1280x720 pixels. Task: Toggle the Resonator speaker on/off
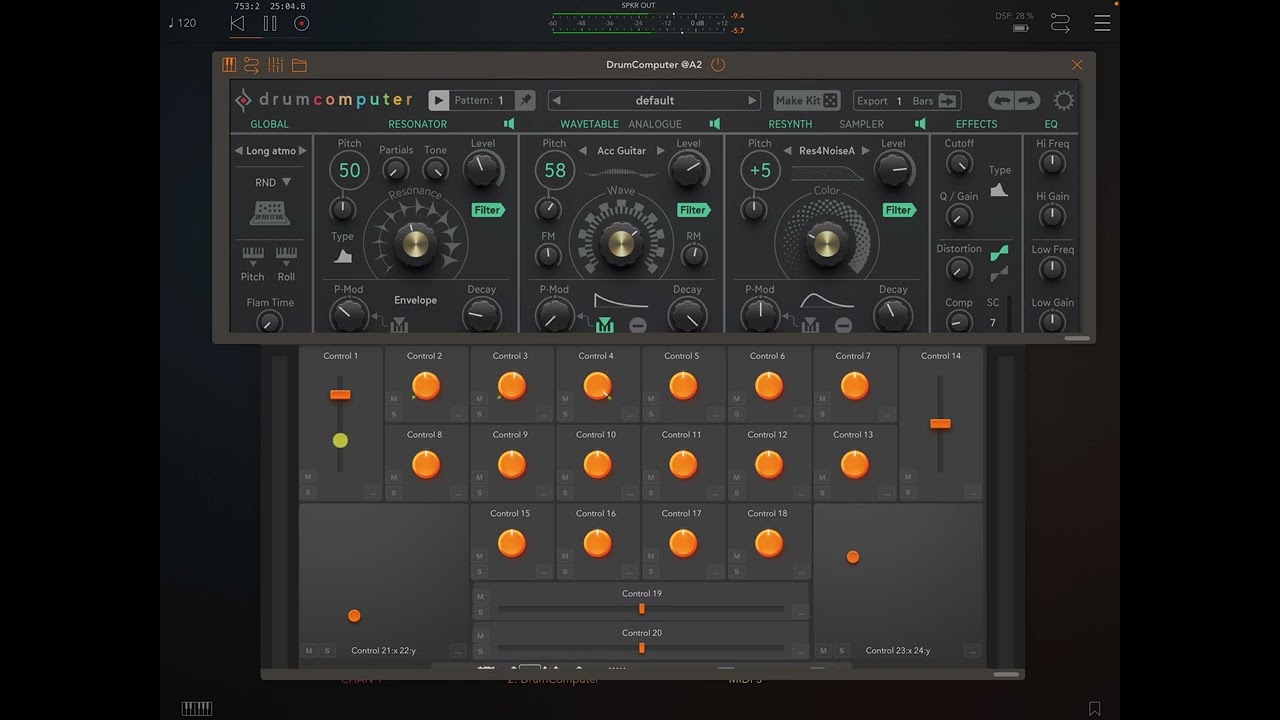509,124
